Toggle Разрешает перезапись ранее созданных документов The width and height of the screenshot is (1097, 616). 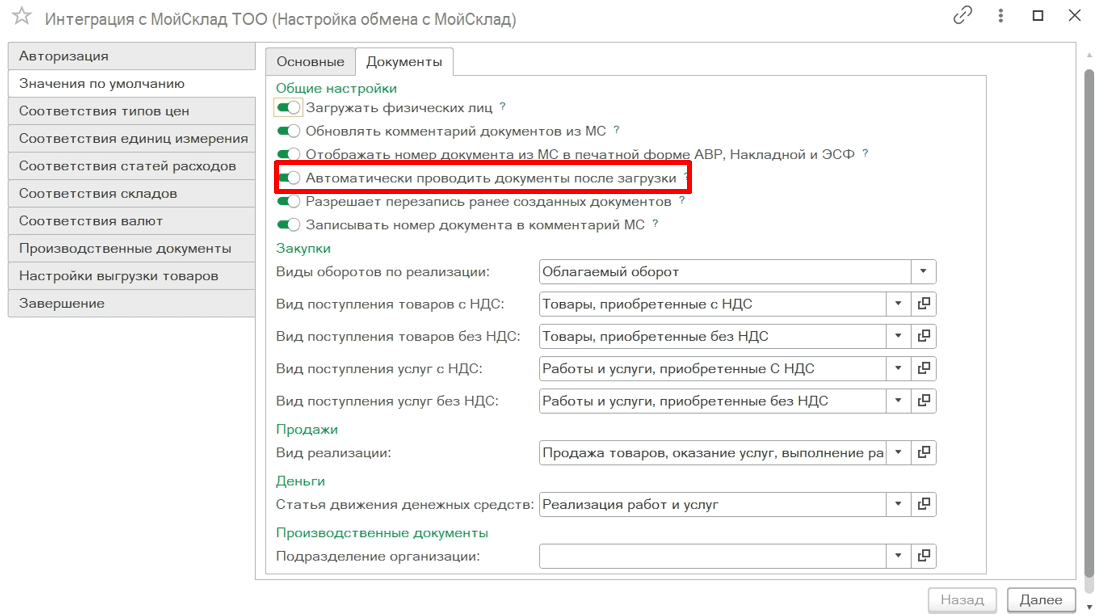(288, 202)
